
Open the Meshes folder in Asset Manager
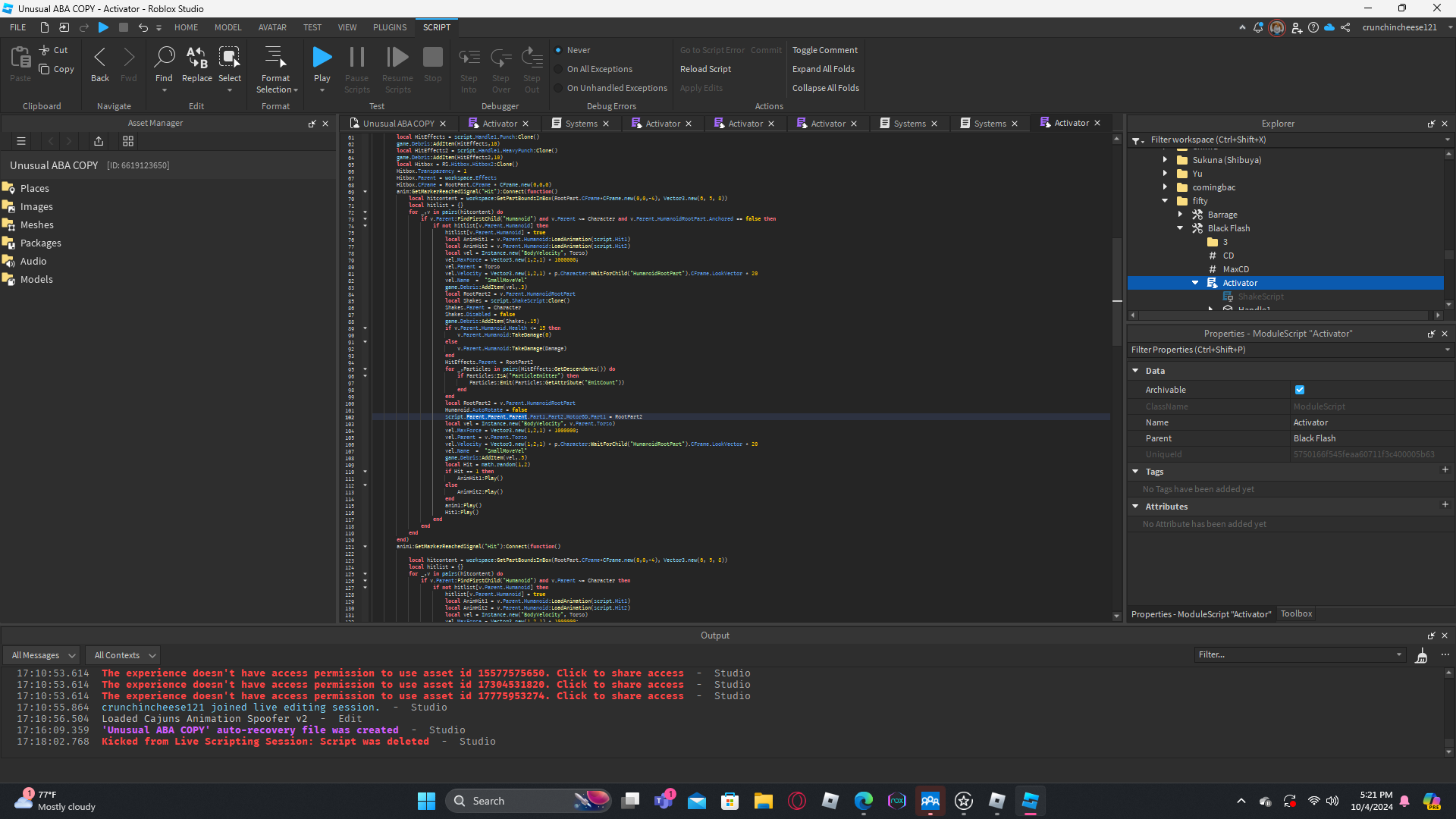pos(36,224)
